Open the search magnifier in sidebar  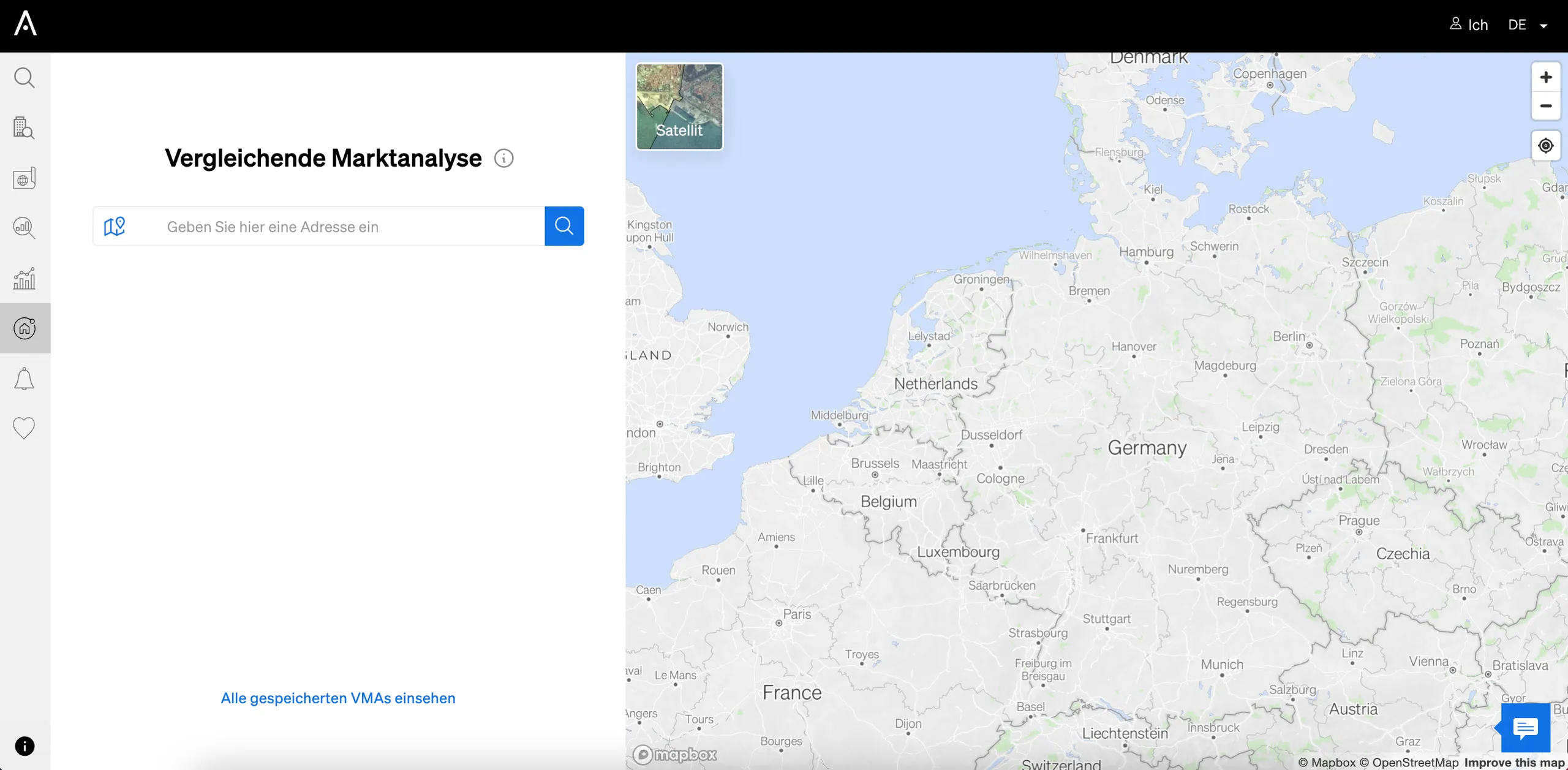[x=24, y=78]
